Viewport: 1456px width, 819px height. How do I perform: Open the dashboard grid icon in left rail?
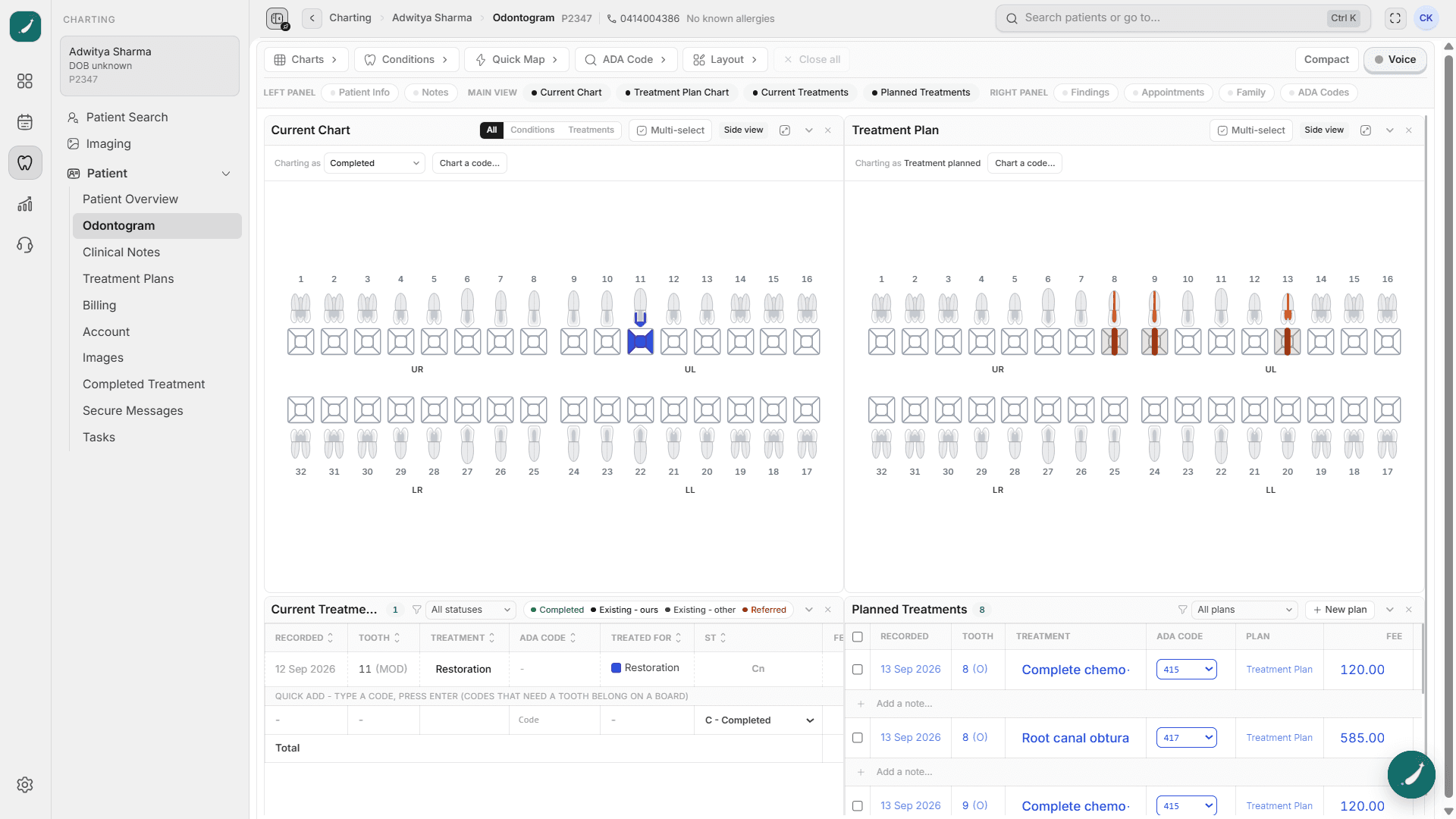(25, 81)
